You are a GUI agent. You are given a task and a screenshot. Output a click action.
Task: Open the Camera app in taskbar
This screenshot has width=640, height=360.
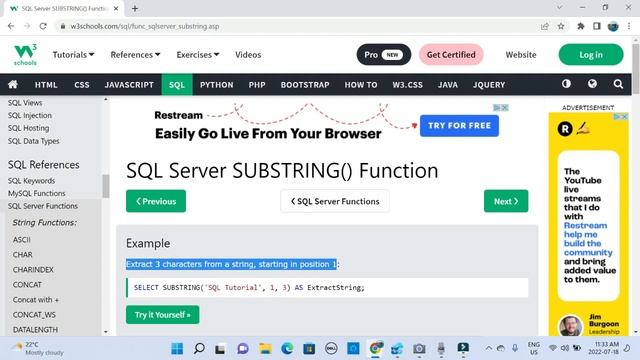(419, 349)
